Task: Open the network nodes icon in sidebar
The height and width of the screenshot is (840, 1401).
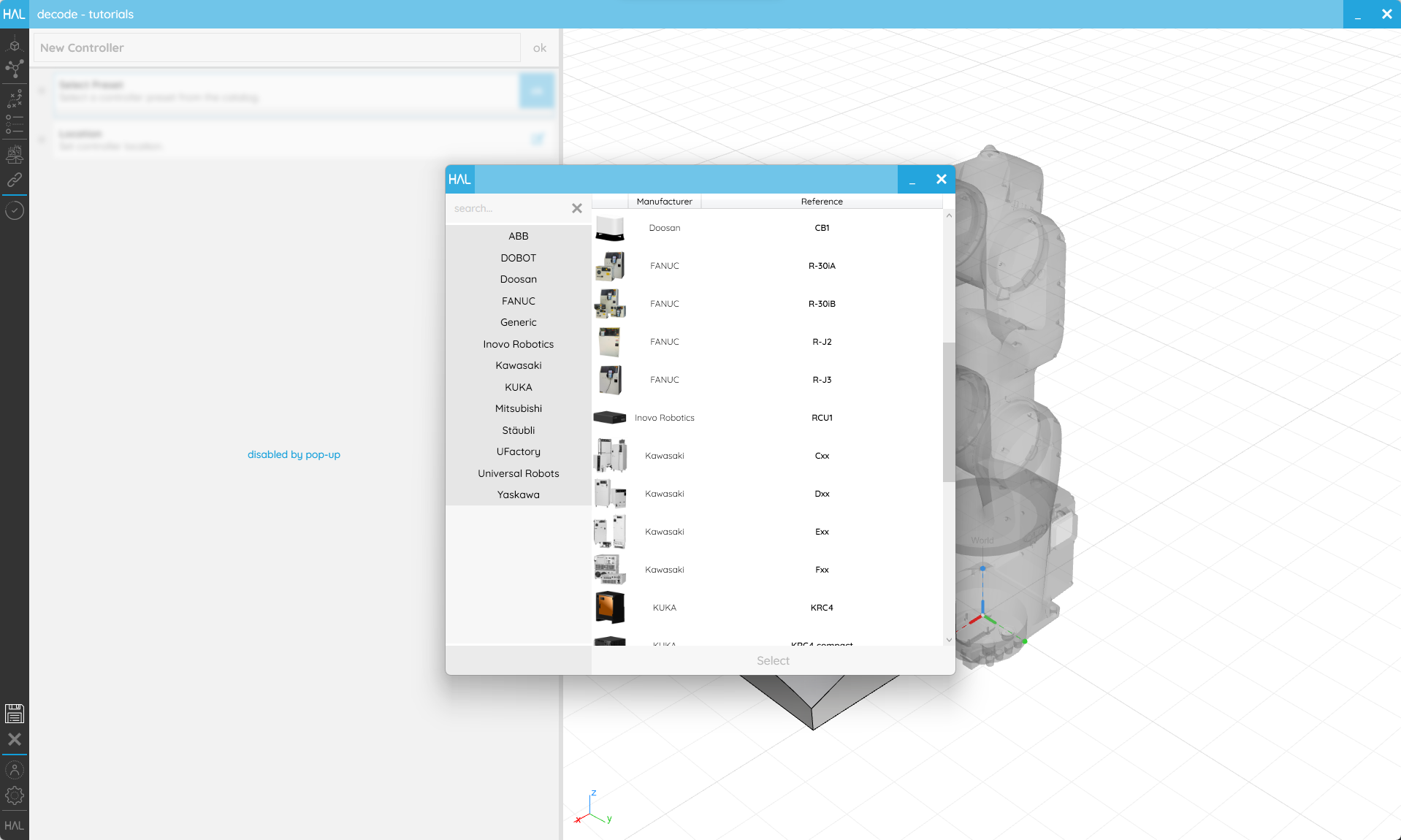Action: tap(15, 69)
